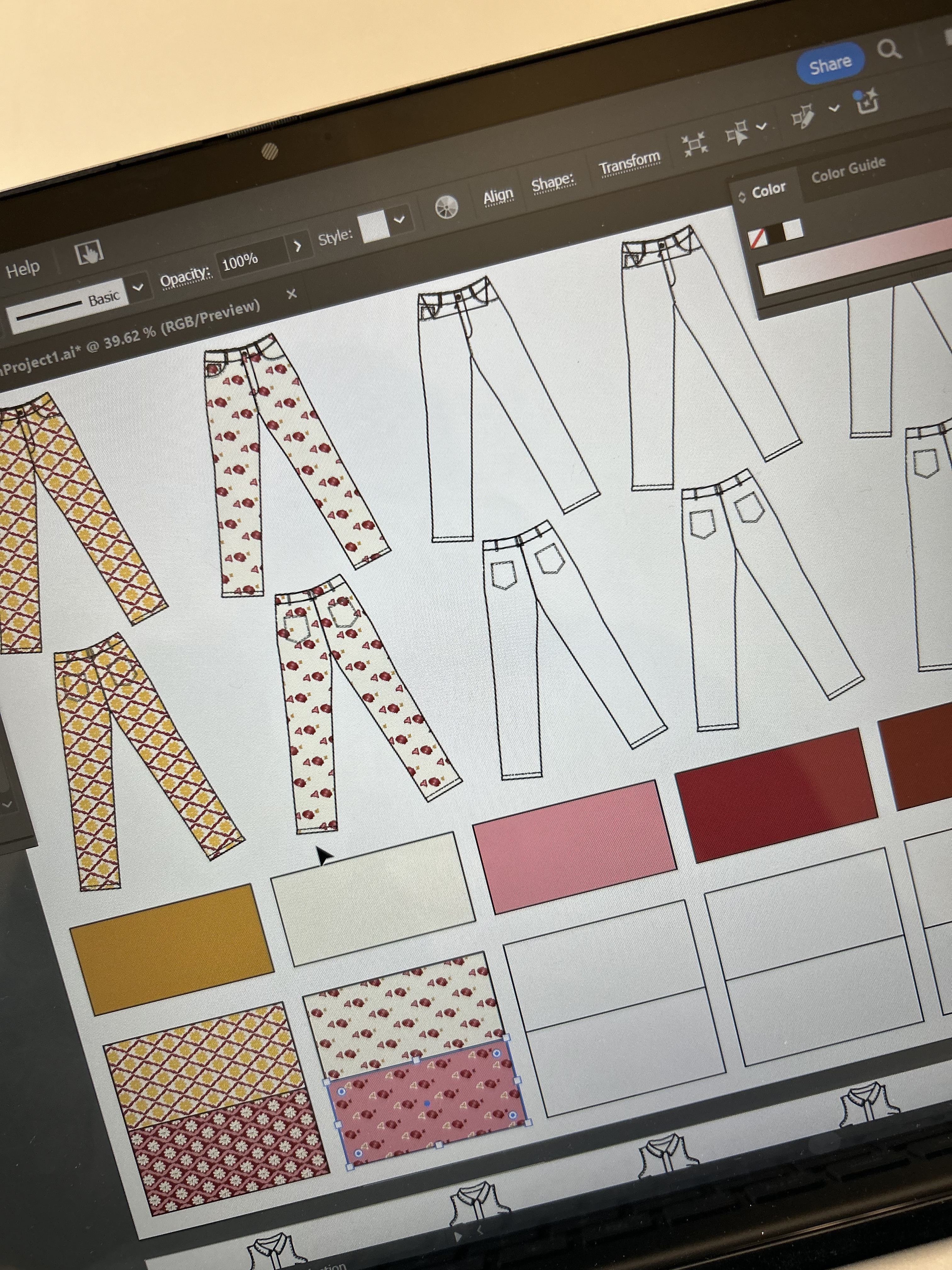Image resolution: width=952 pixels, height=1270 pixels.
Task: Open the Basic brush definition dropdown
Action: (138, 287)
